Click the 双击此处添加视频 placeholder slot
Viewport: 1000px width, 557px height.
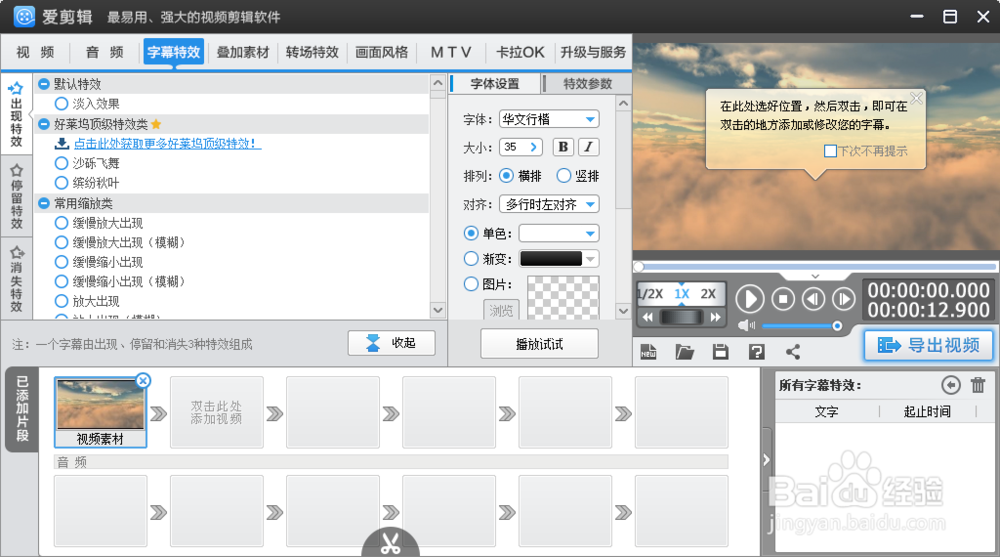point(217,412)
